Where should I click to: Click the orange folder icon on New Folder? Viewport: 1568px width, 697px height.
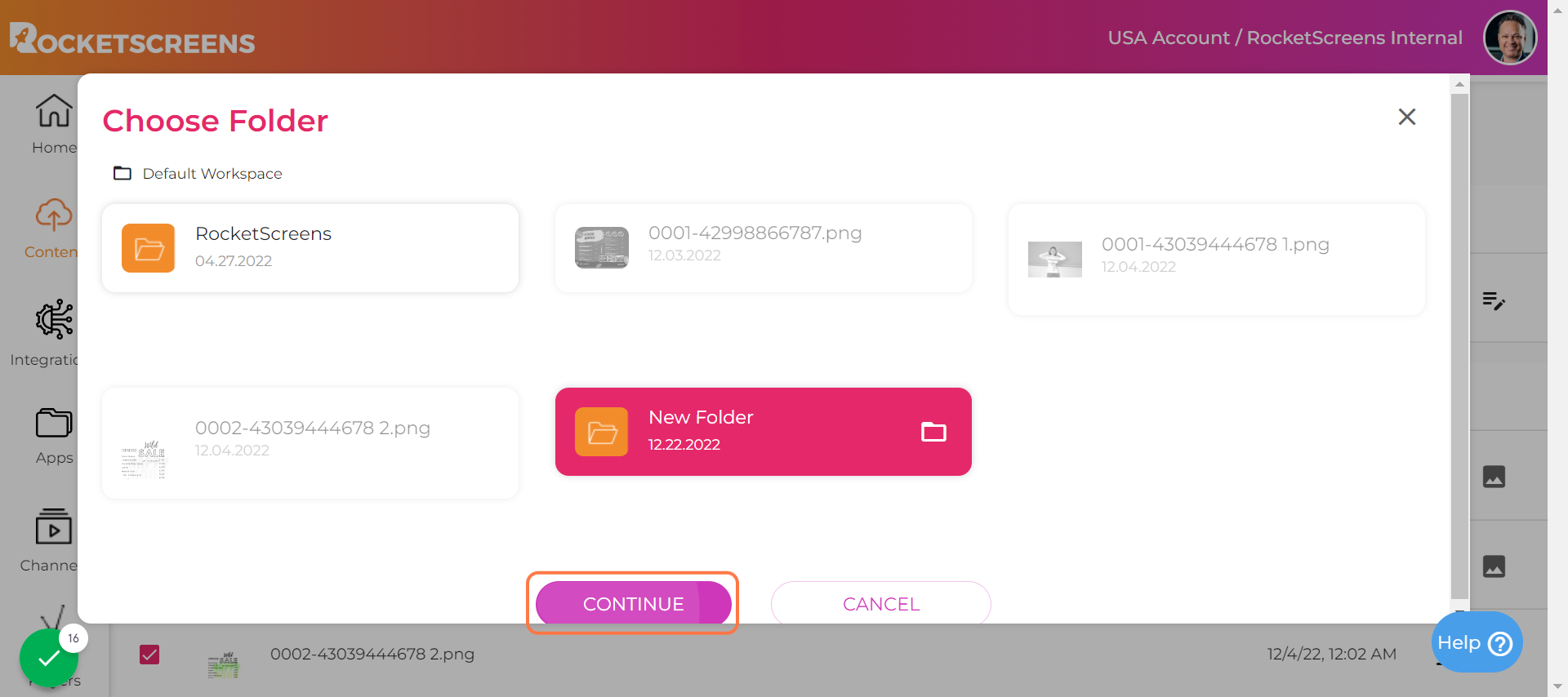tap(602, 432)
